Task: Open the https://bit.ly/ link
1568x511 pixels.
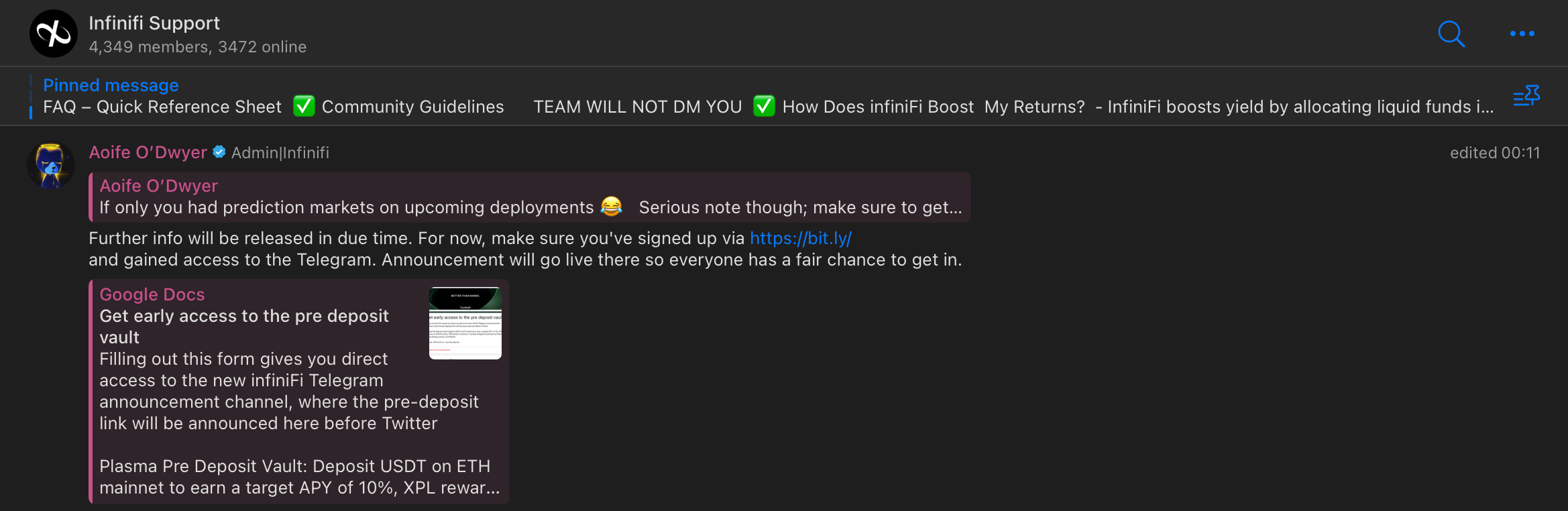Action: click(x=800, y=238)
